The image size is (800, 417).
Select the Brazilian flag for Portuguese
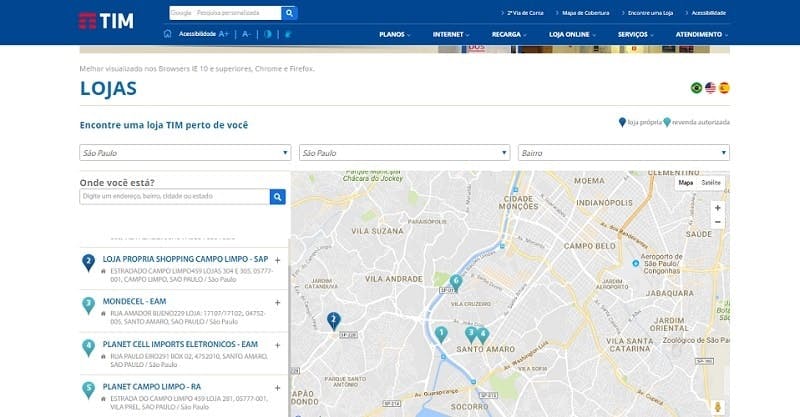(696, 88)
